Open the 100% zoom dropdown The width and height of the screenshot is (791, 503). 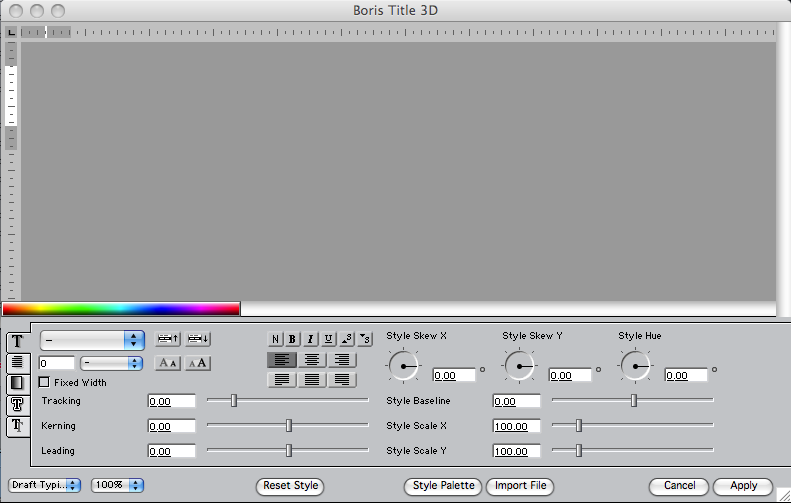(x=118, y=485)
